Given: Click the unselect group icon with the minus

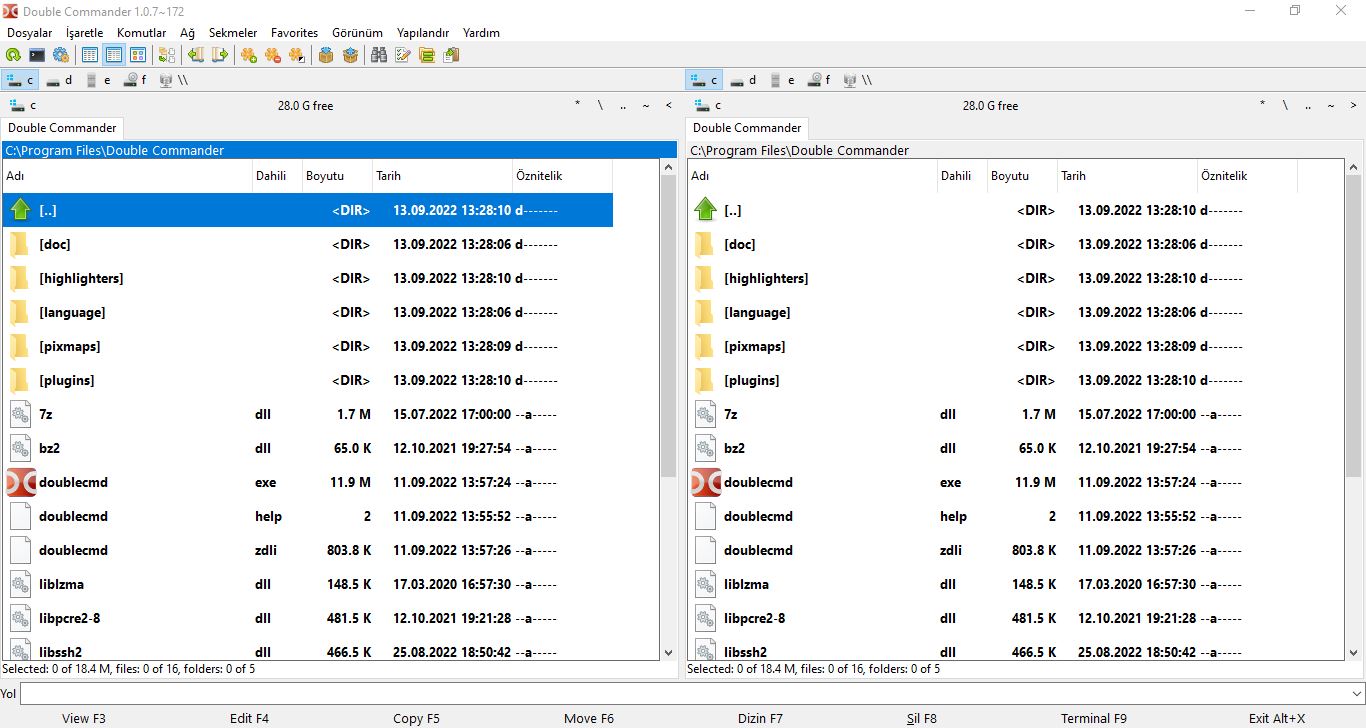Looking at the screenshot, I should click(273, 55).
